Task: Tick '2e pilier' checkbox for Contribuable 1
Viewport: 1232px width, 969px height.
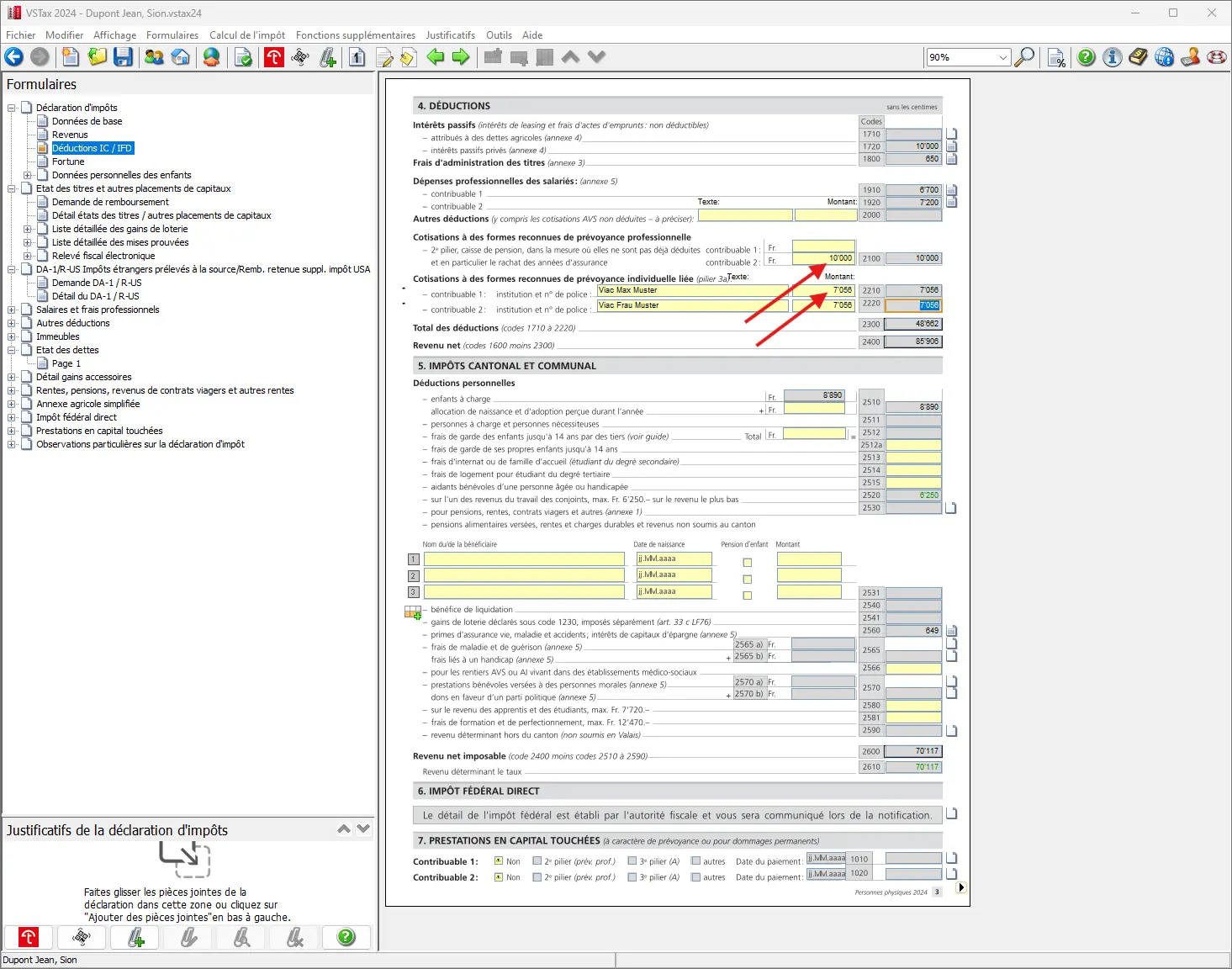Action: coord(537,861)
